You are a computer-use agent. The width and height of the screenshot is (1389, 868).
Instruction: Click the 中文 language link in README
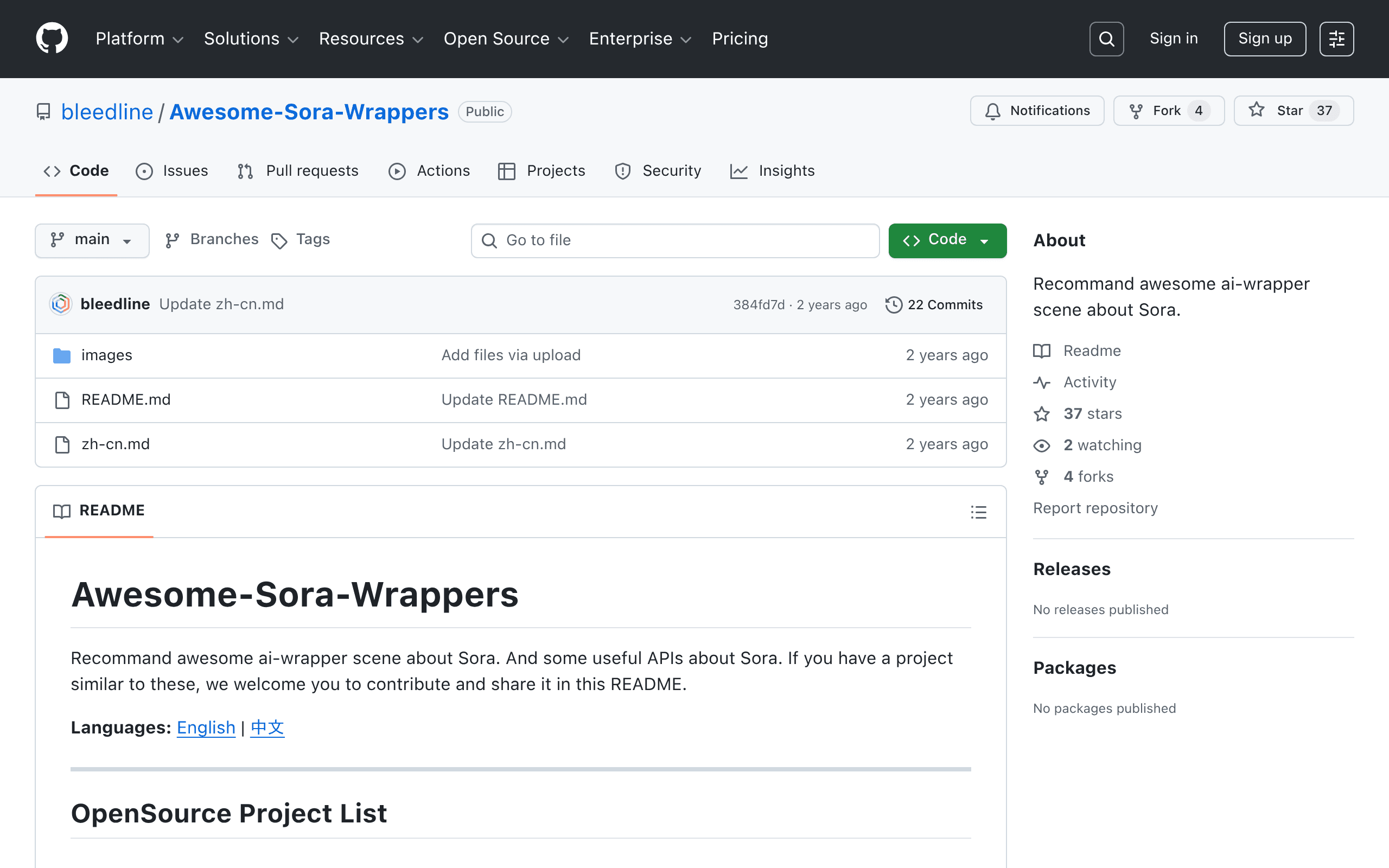267,728
